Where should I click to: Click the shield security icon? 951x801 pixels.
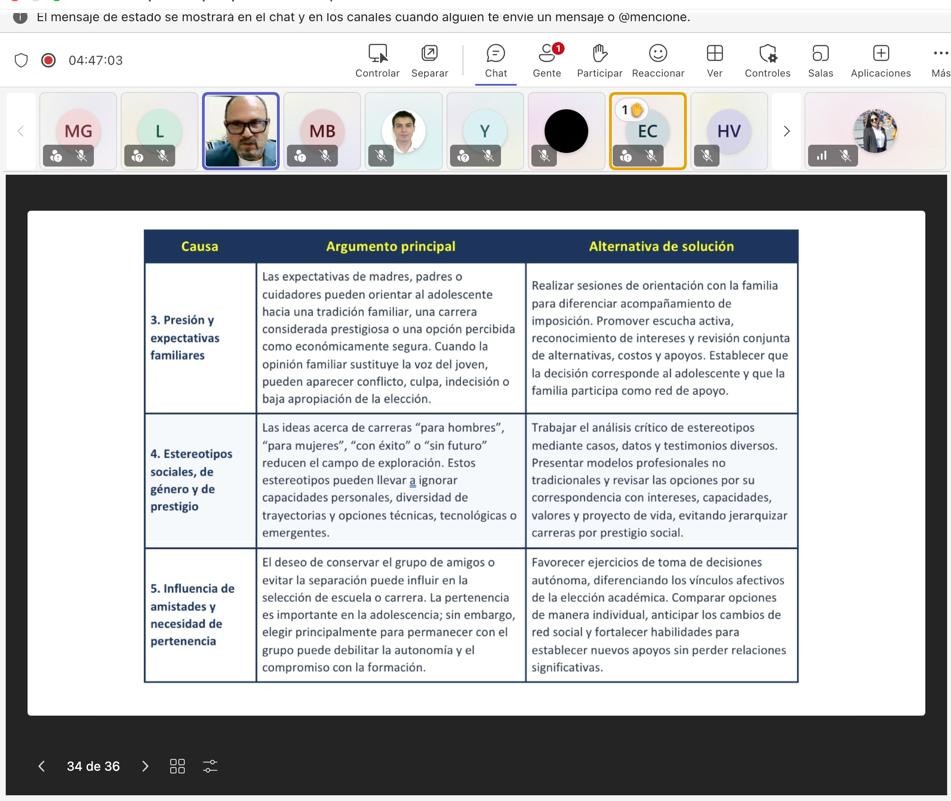21,60
